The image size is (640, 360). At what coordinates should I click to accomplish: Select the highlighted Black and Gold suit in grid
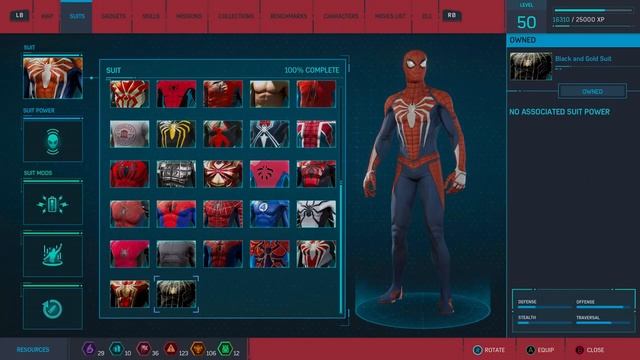tap(176, 294)
